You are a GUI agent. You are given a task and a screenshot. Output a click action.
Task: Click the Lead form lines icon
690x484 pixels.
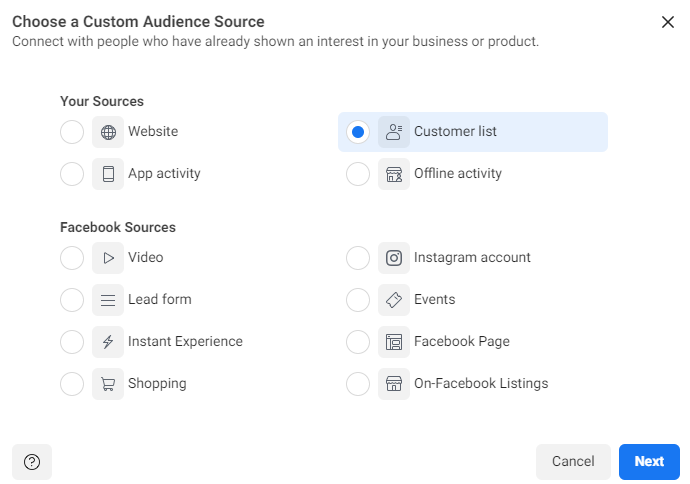click(x=108, y=300)
